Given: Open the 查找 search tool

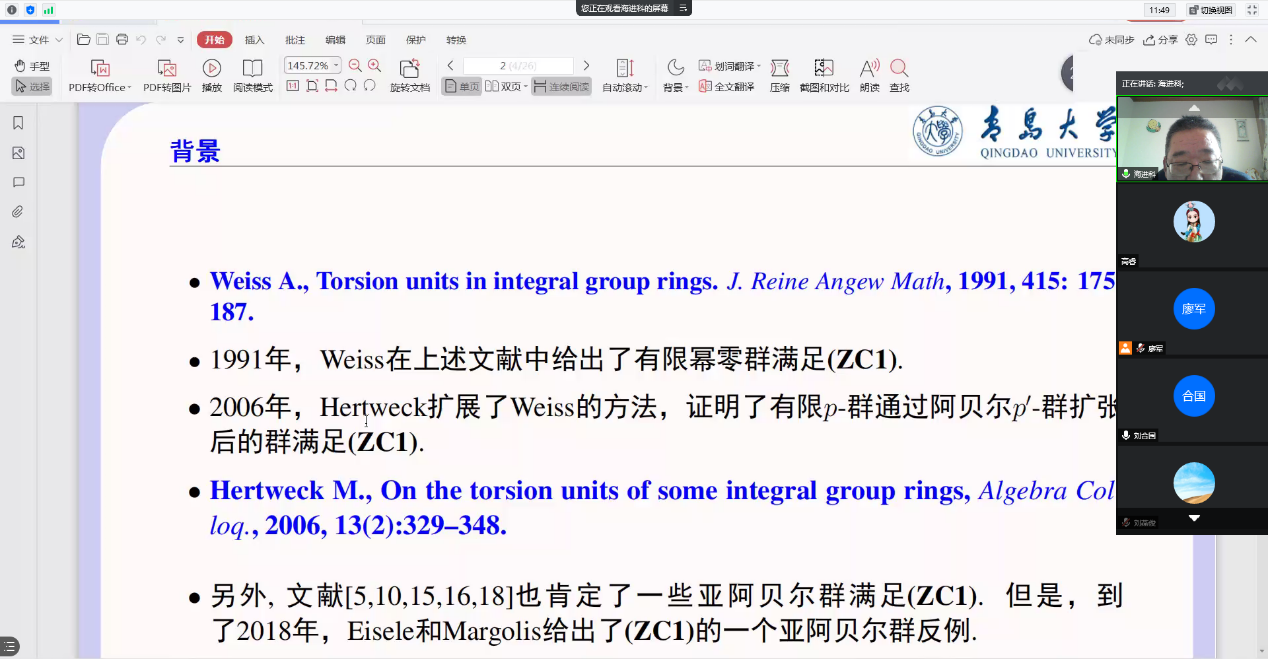Looking at the screenshot, I should (x=899, y=69).
